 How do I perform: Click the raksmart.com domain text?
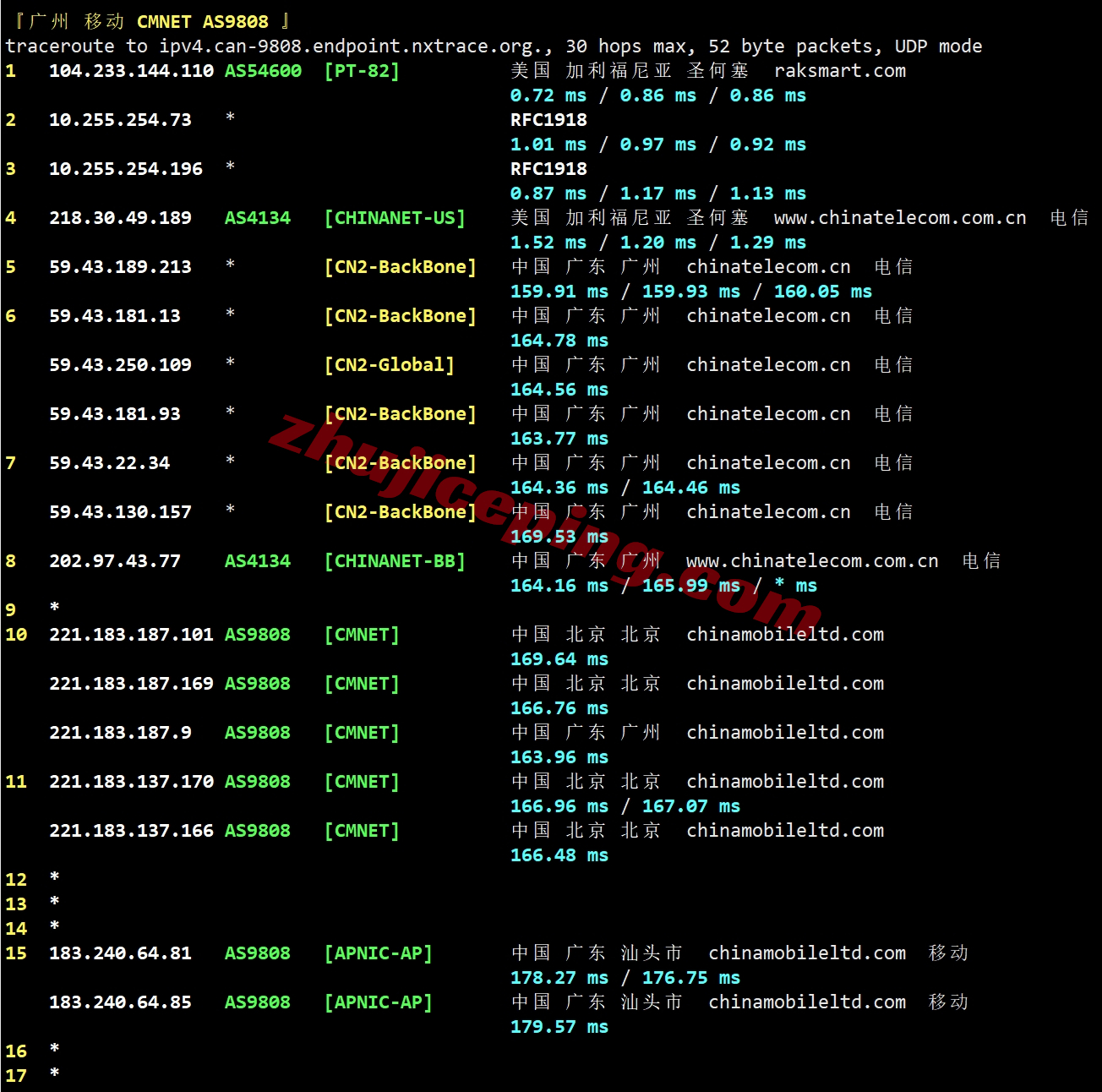(x=840, y=71)
